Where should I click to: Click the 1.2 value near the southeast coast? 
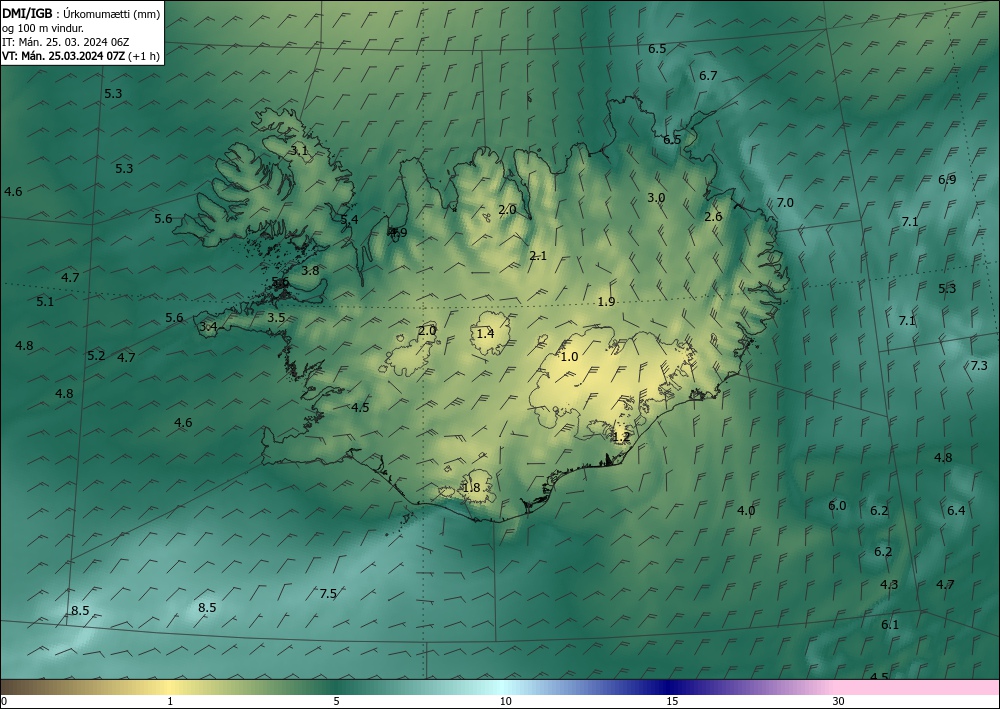click(x=621, y=437)
